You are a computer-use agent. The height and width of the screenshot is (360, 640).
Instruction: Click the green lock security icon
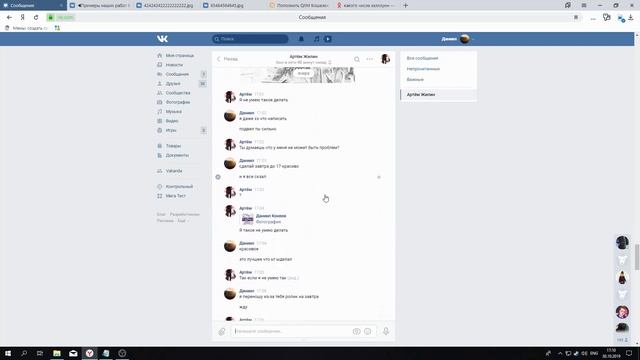pyautogui.click(x=51, y=17)
